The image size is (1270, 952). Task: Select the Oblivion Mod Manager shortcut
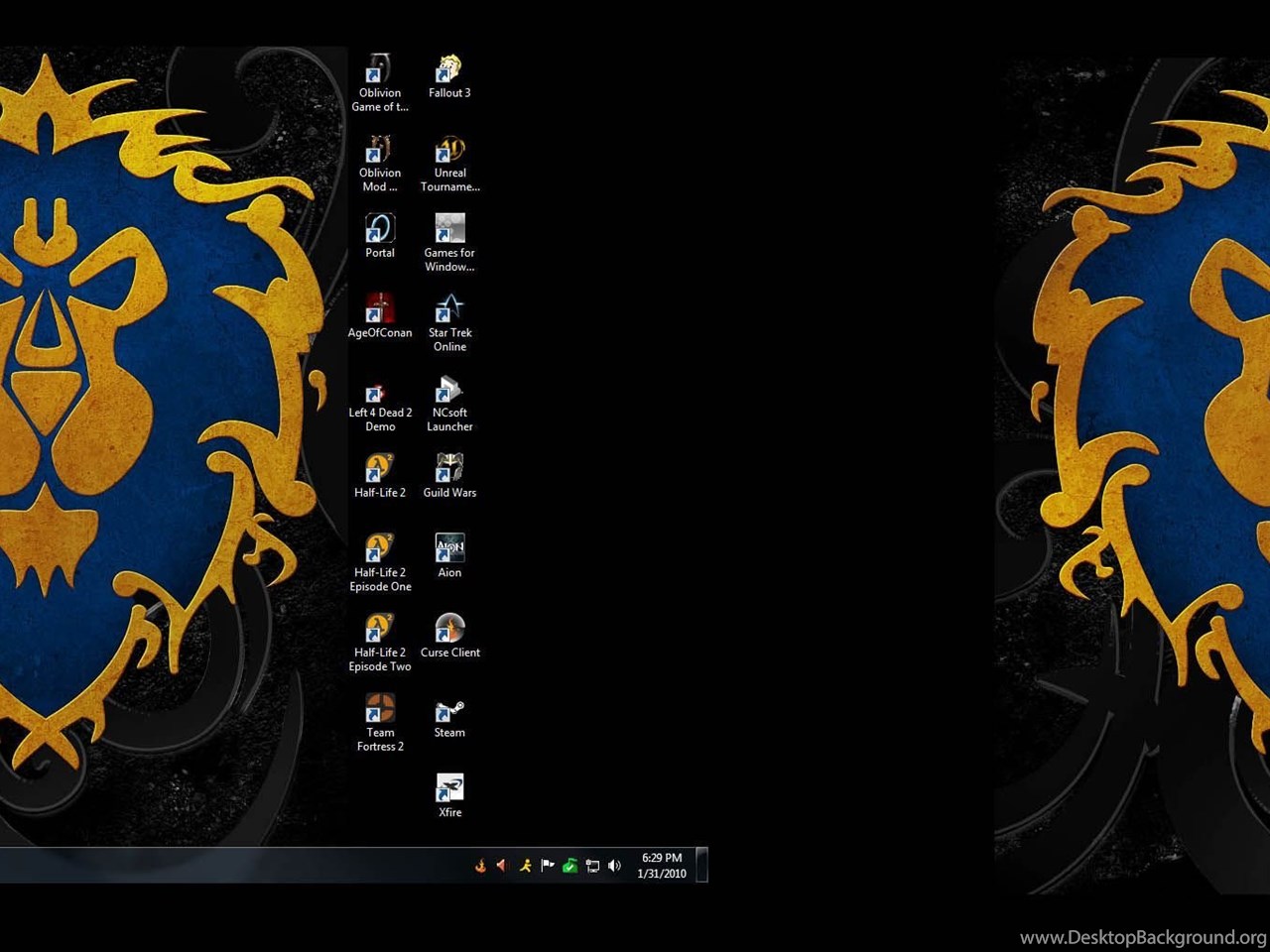380,164
